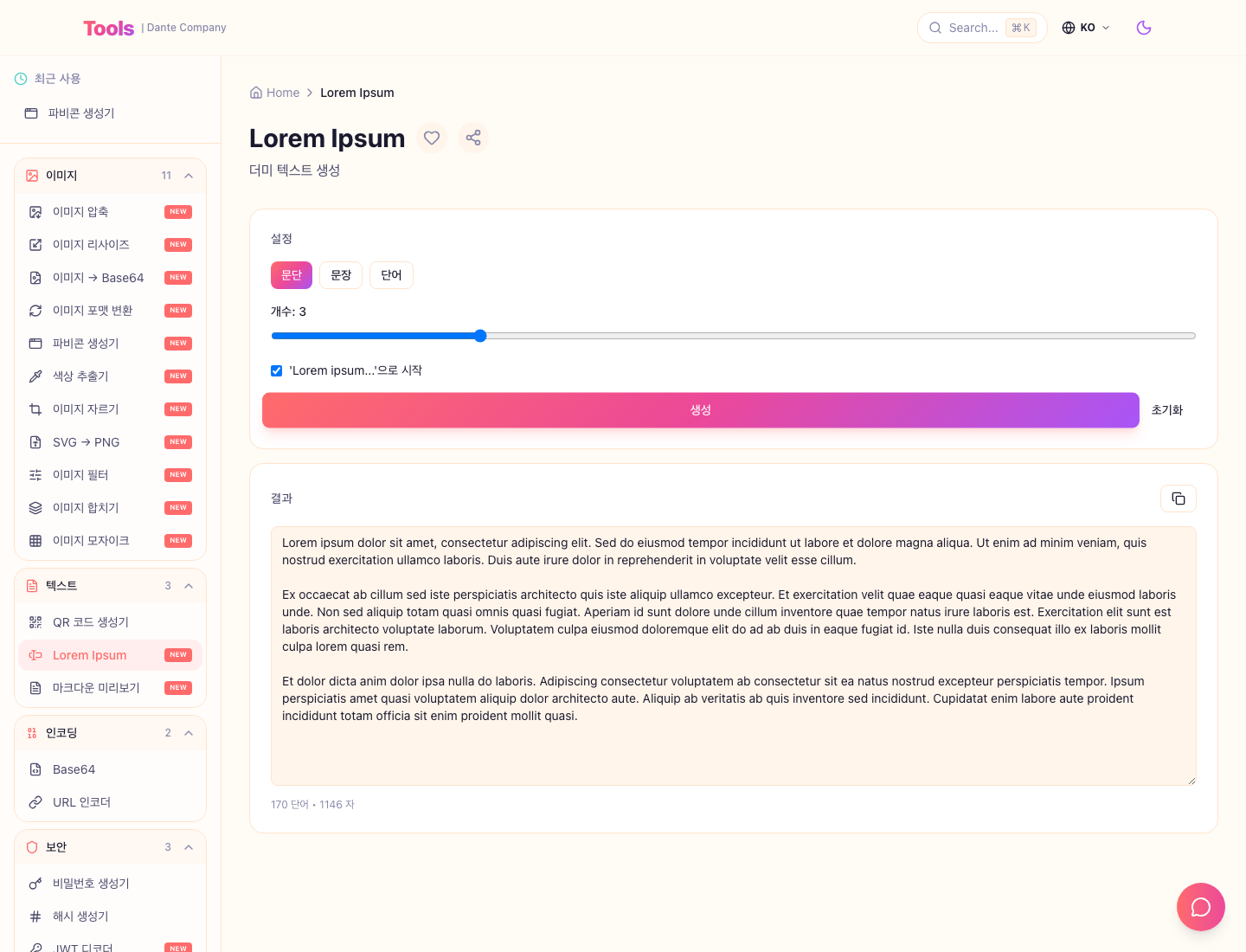Click the 이미지 모자이크 grid icon
The height and width of the screenshot is (952, 1246).
click(35, 541)
